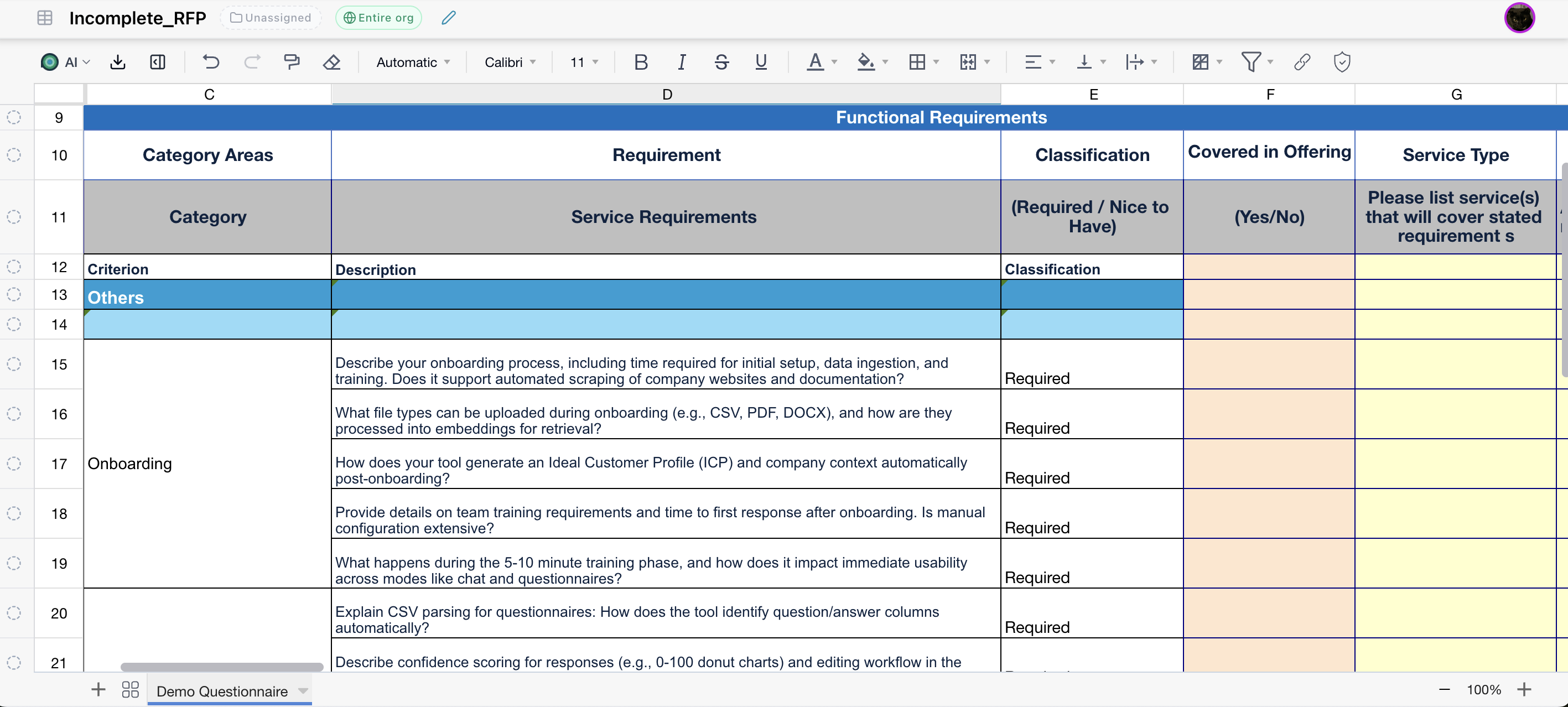Viewport: 1568px width, 707px height.
Task: Undo the last action
Action: pyautogui.click(x=211, y=61)
